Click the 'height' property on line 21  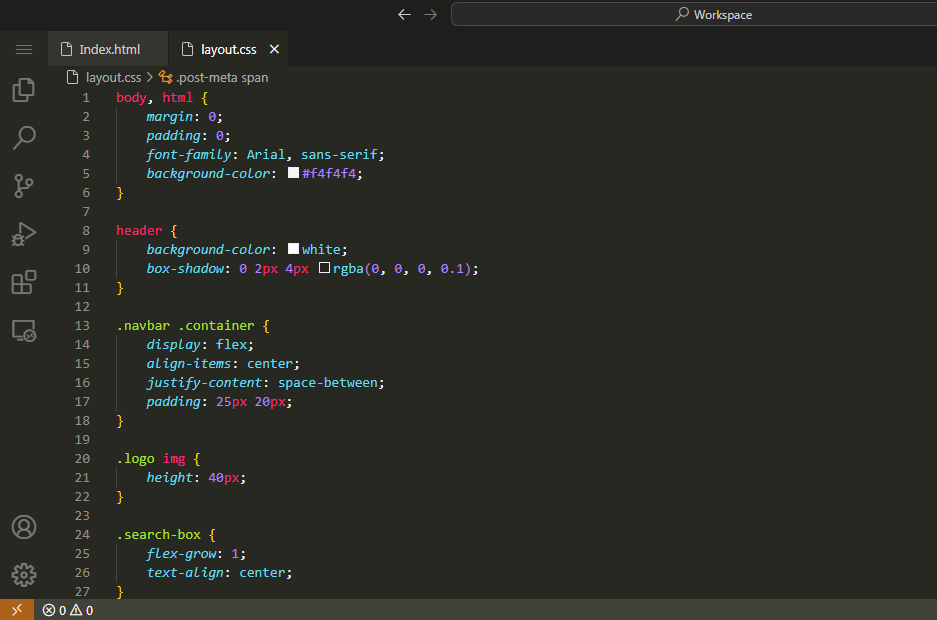170,478
